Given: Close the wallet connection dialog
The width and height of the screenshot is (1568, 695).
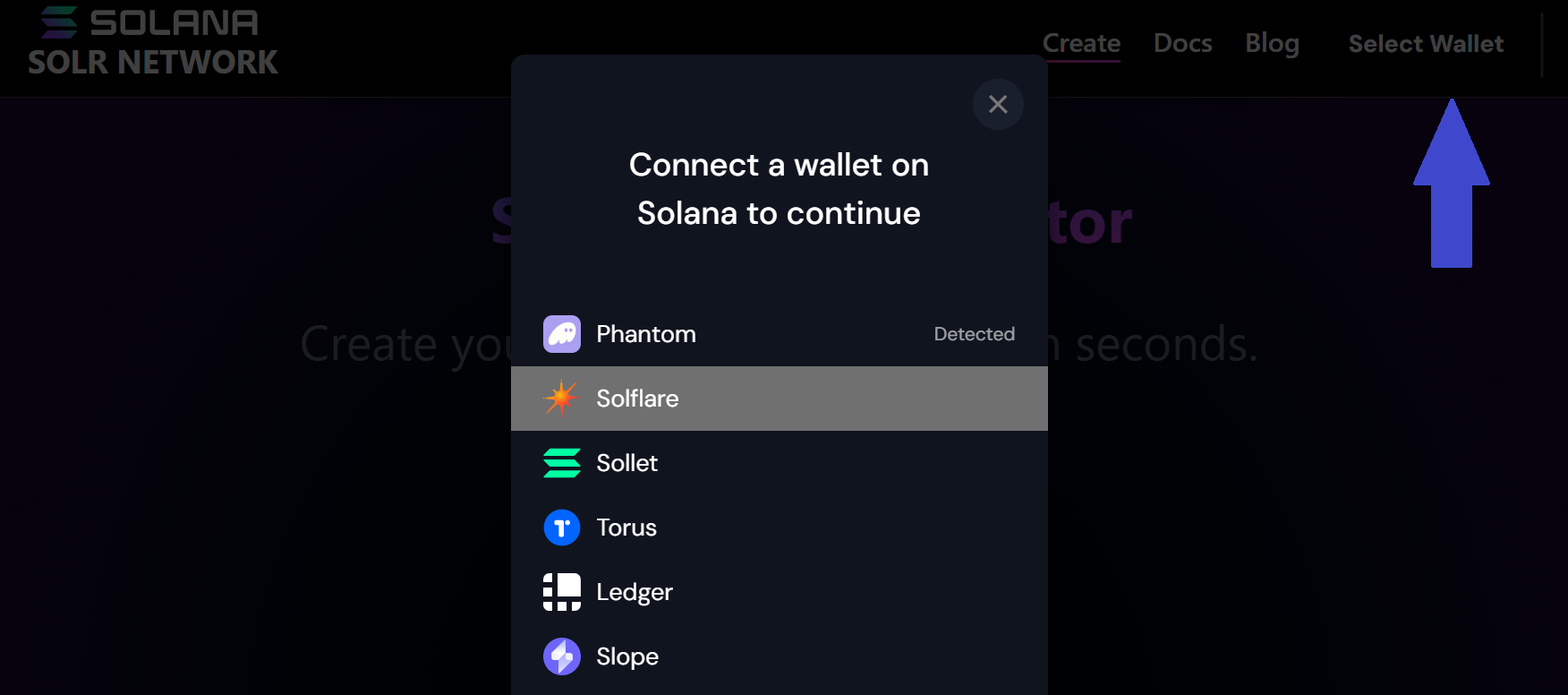Looking at the screenshot, I should point(998,104).
